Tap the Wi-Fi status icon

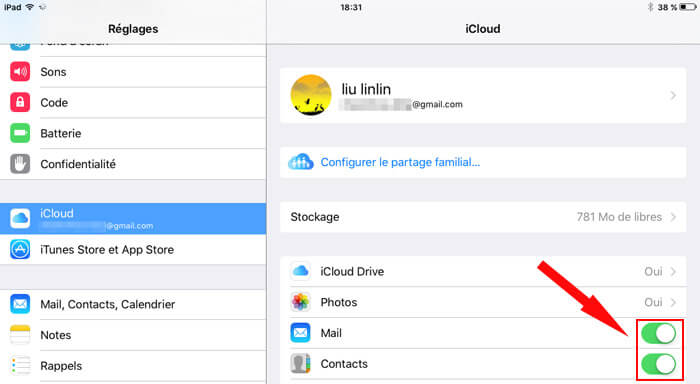30,7
